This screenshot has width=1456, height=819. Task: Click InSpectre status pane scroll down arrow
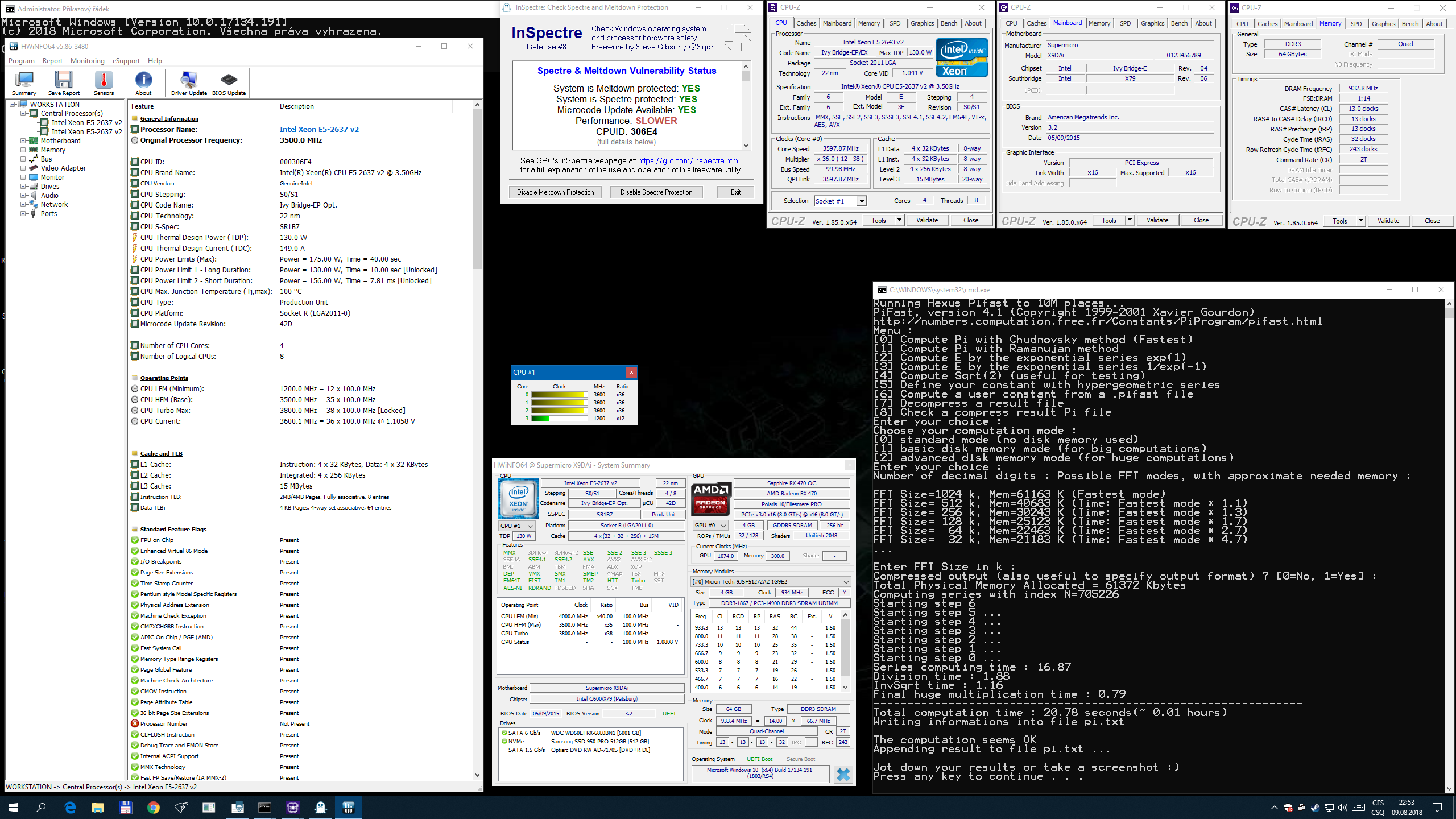point(745,146)
